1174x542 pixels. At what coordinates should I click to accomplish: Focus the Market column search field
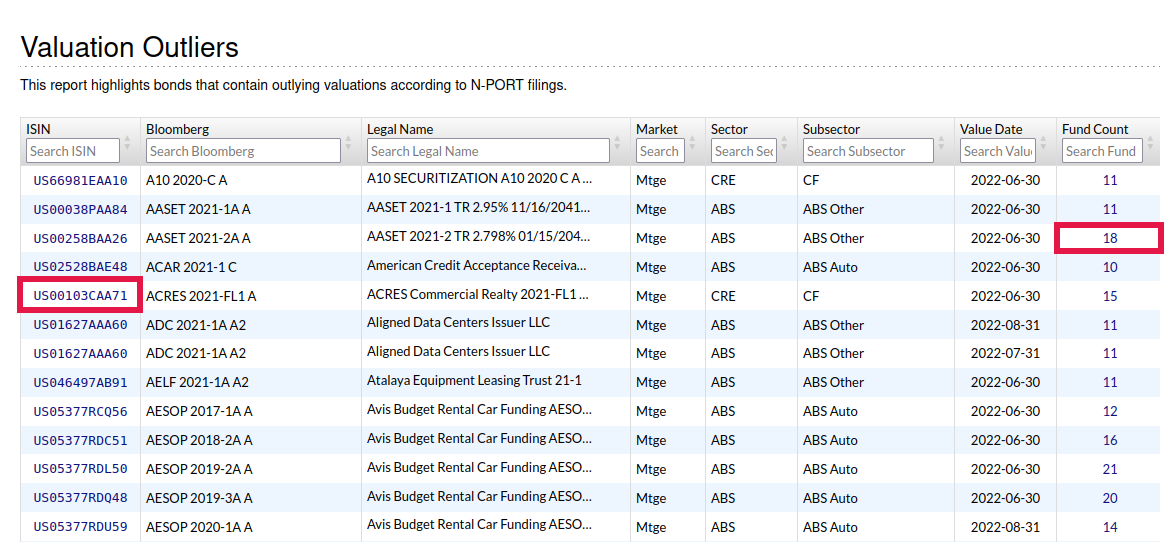[659, 151]
